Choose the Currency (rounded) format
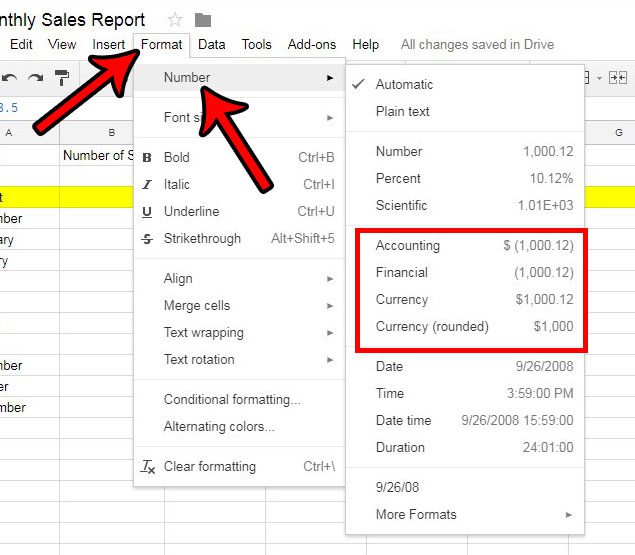 [432, 326]
